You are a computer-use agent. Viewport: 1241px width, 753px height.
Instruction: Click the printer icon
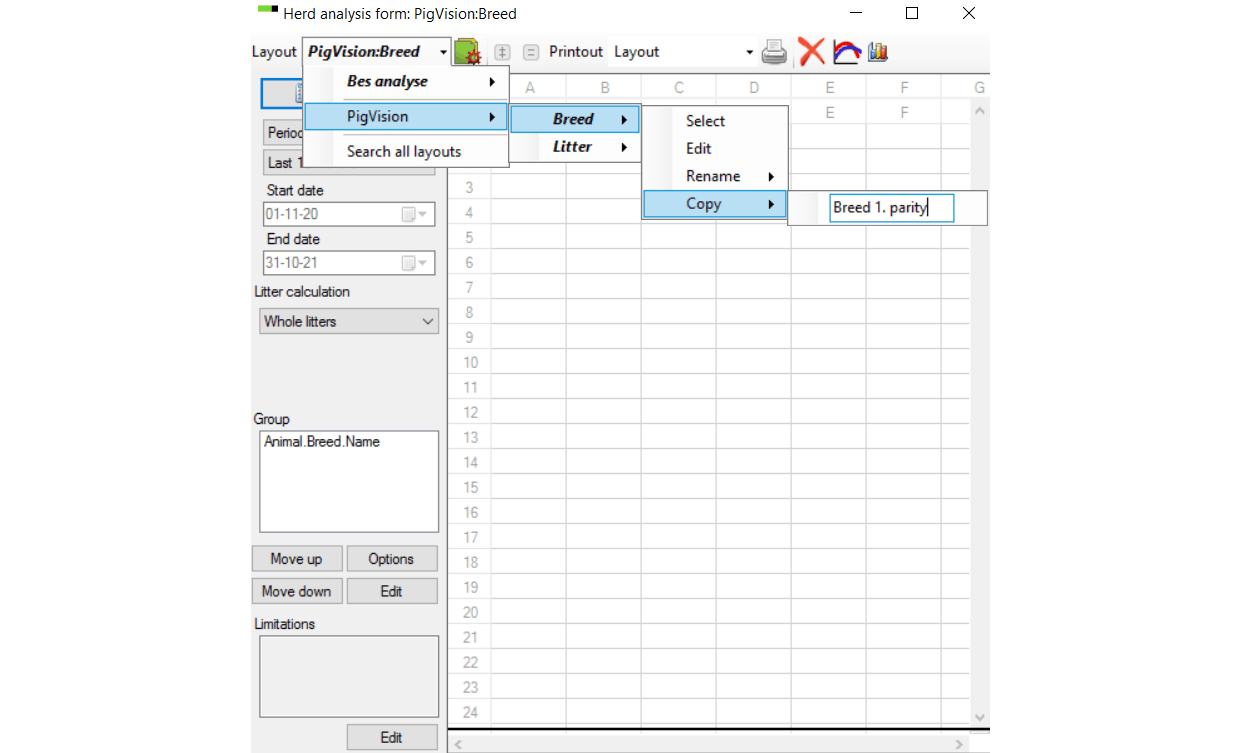point(775,51)
